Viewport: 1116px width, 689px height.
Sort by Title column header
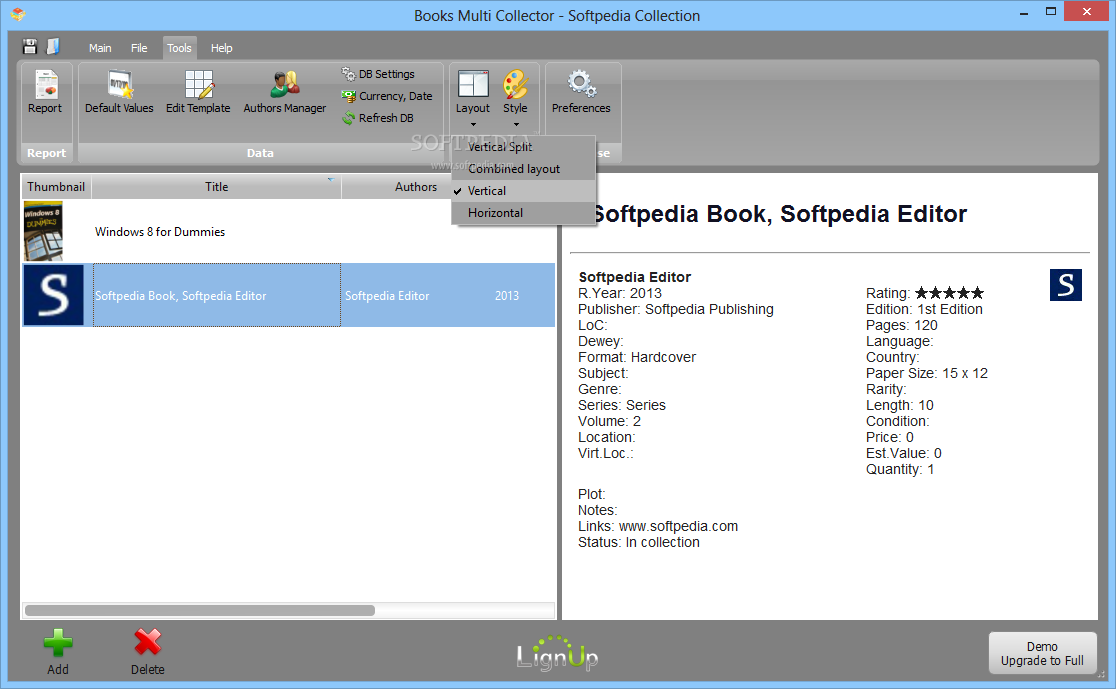(x=216, y=186)
